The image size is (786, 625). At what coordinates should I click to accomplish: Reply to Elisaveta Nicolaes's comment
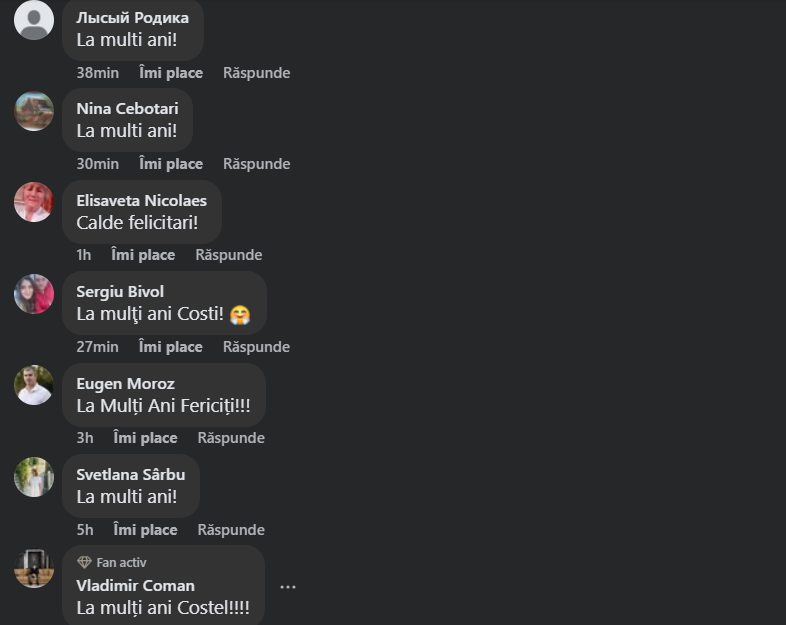(228, 255)
